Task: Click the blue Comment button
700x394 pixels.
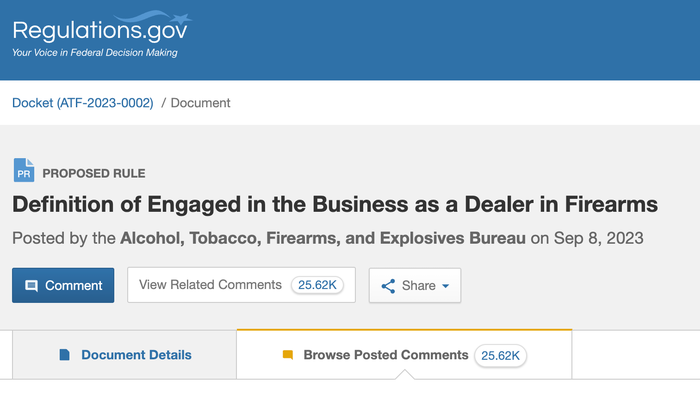Action: point(63,286)
